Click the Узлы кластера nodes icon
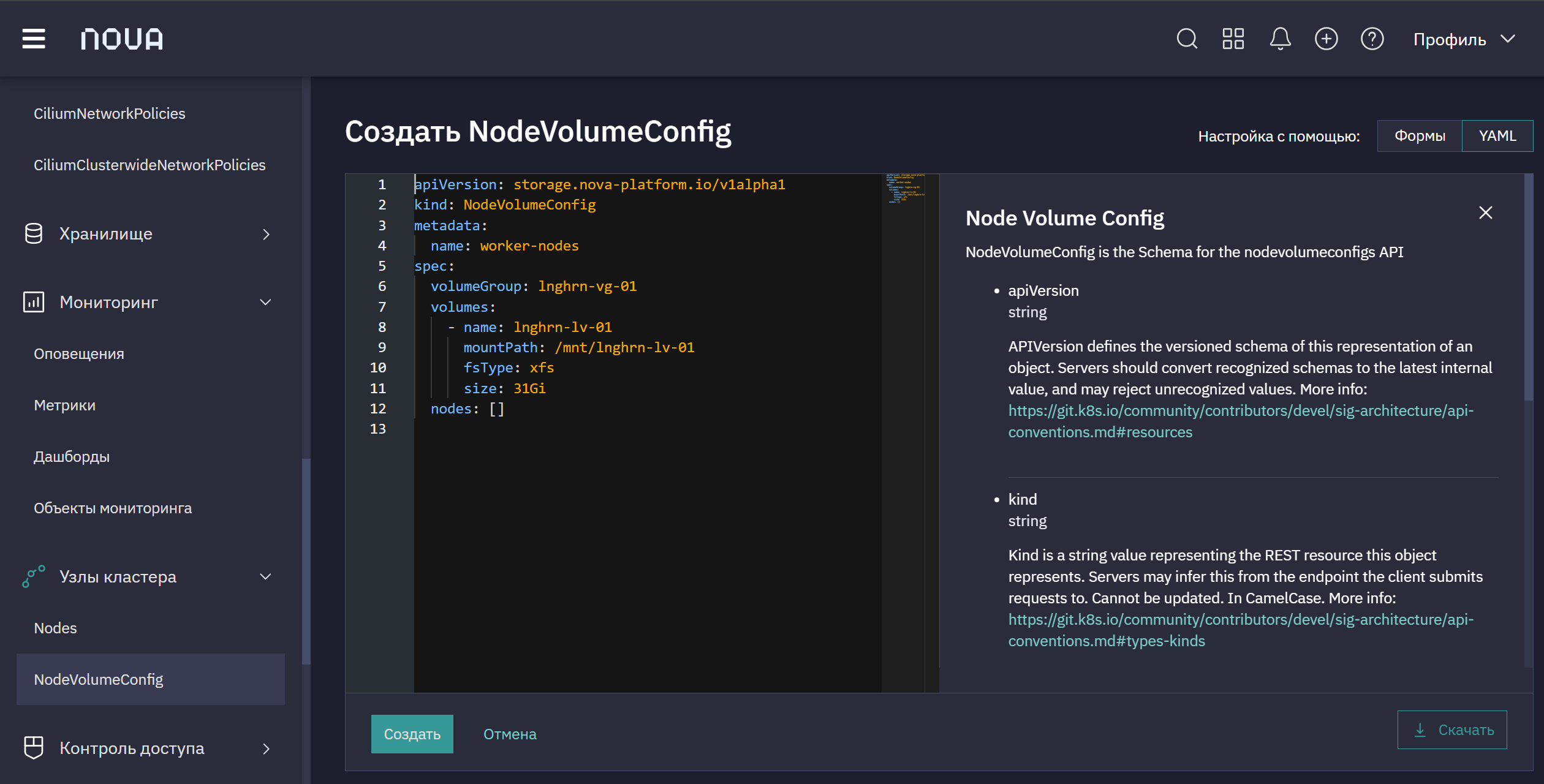1544x784 pixels. [34, 576]
